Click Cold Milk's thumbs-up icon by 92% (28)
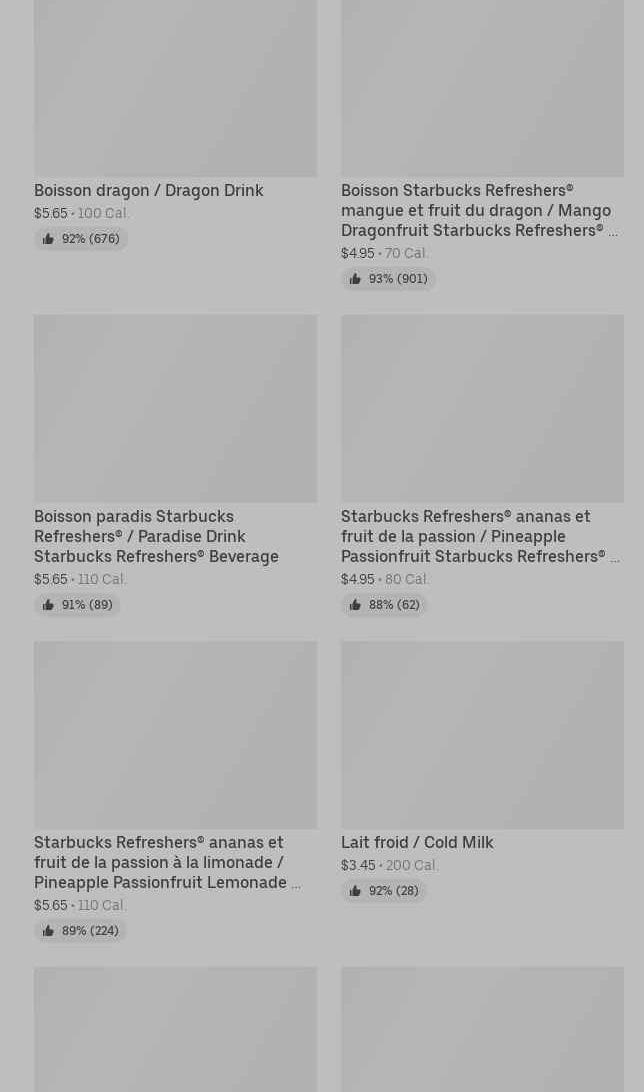This screenshot has width=644, height=1092. point(355,891)
